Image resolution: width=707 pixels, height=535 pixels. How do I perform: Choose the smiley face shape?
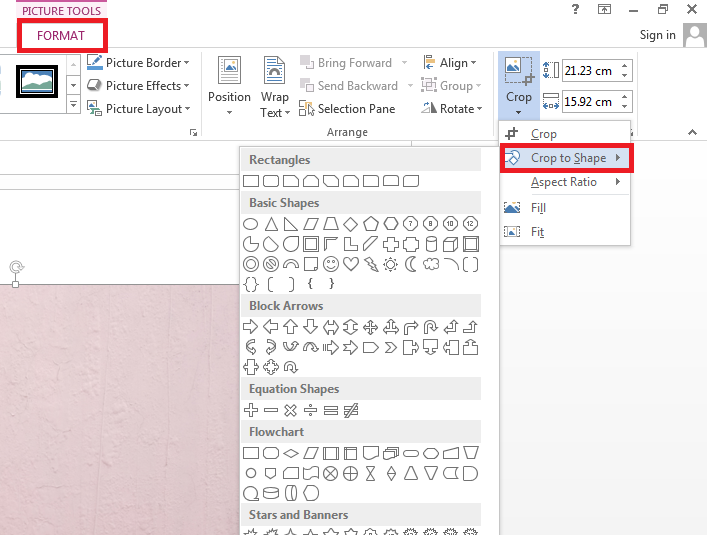pyautogui.click(x=331, y=264)
